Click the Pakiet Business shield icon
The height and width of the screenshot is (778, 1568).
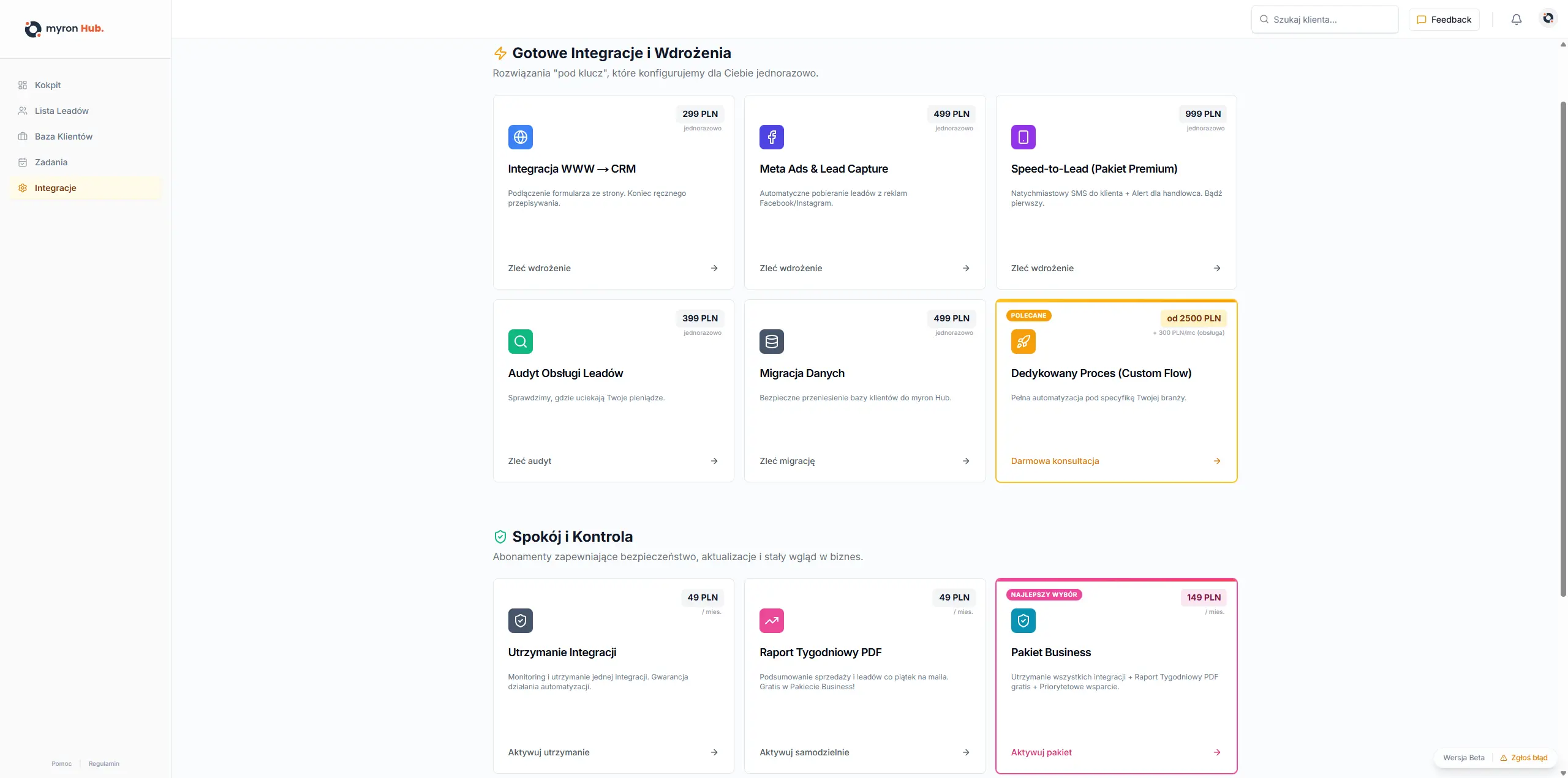[1023, 621]
